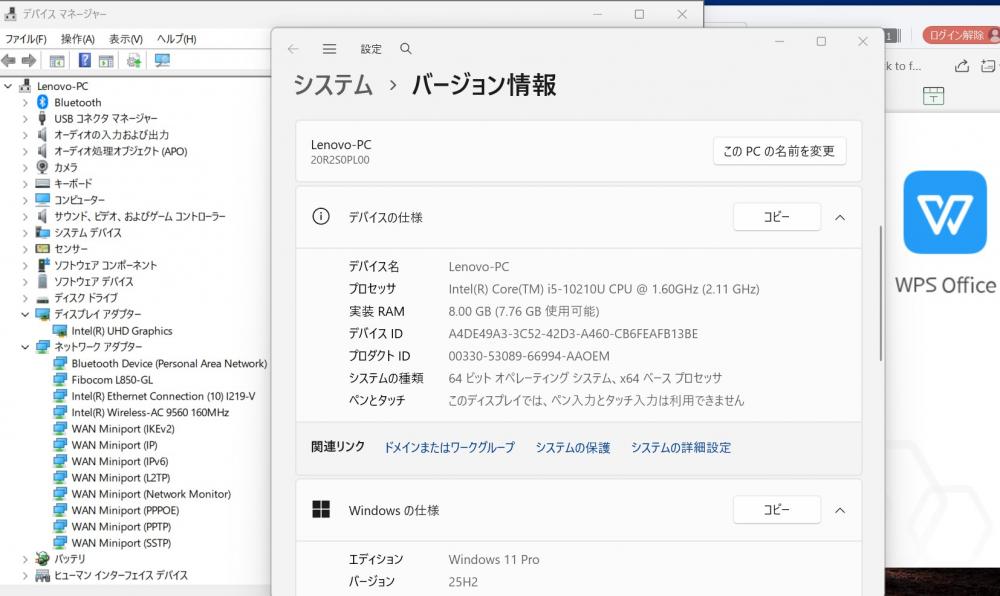Image resolution: width=1000 pixels, height=596 pixels.
Task: Click the この PC の名前を変更 button
Action: point(779,151)
